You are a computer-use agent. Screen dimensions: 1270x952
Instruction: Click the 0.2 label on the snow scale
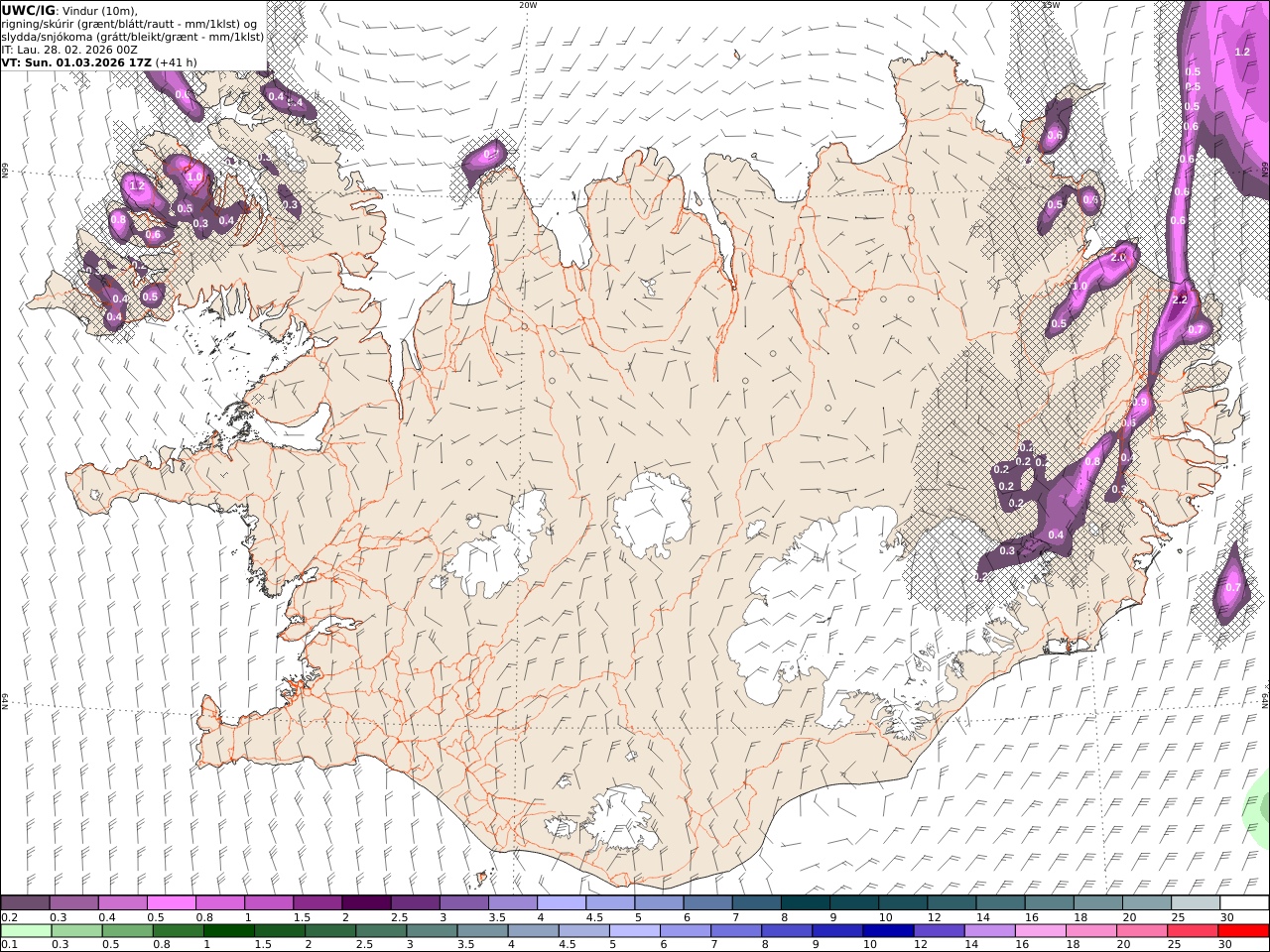point(8,917)
